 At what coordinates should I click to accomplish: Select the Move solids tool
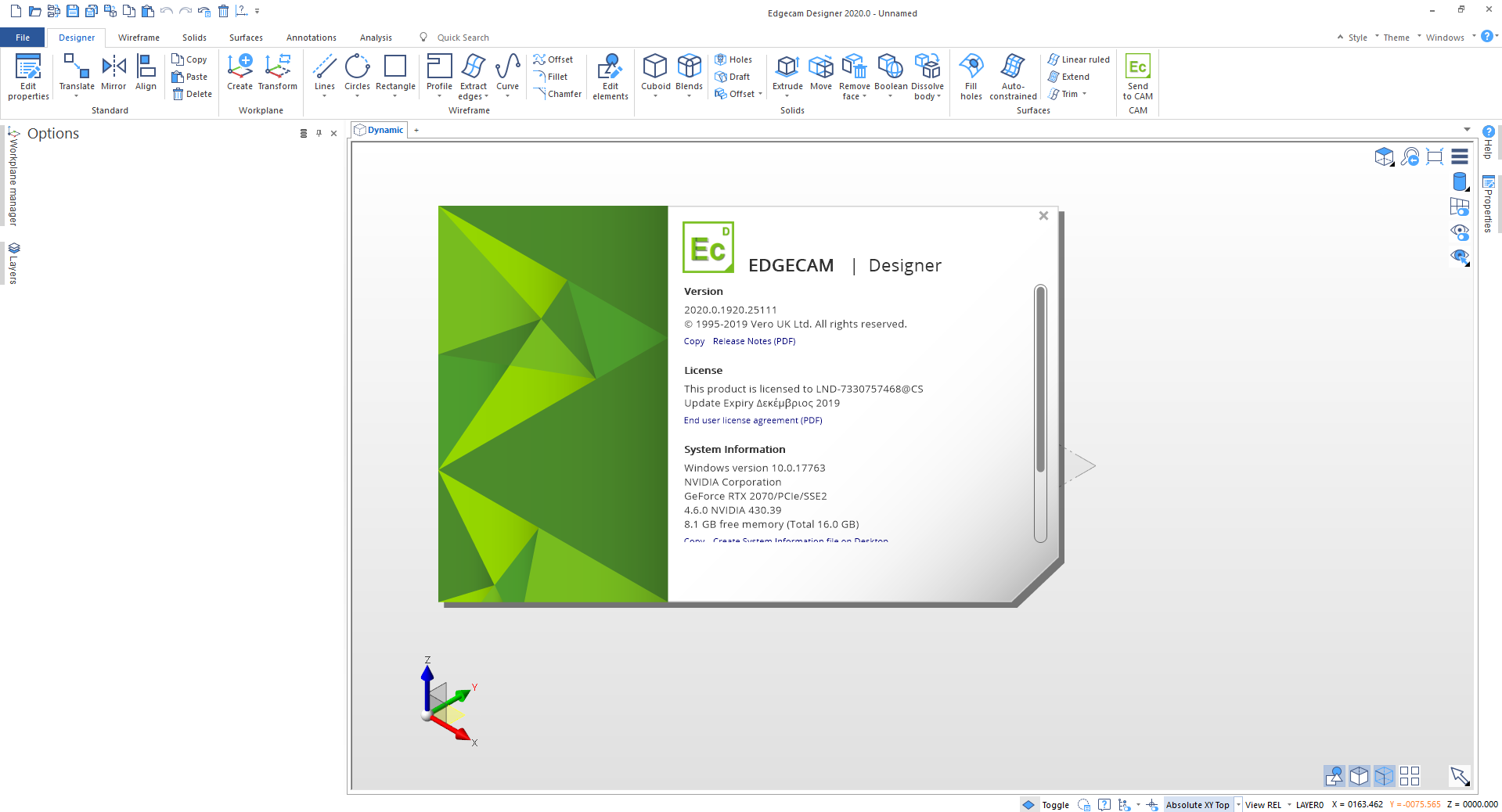(x=821, y=72)
